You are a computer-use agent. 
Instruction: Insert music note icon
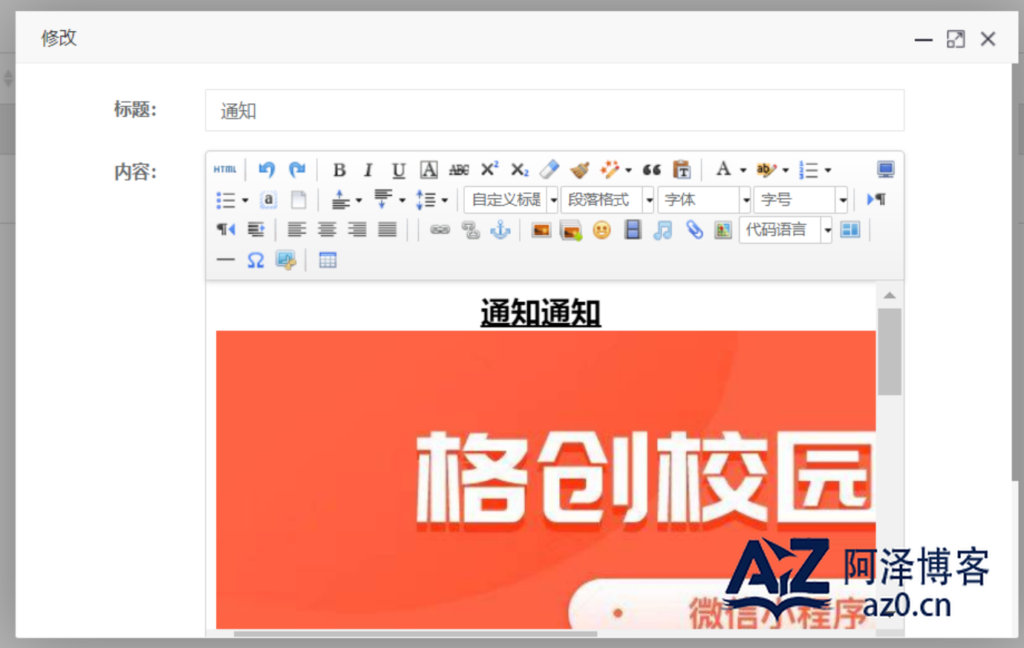662,230
